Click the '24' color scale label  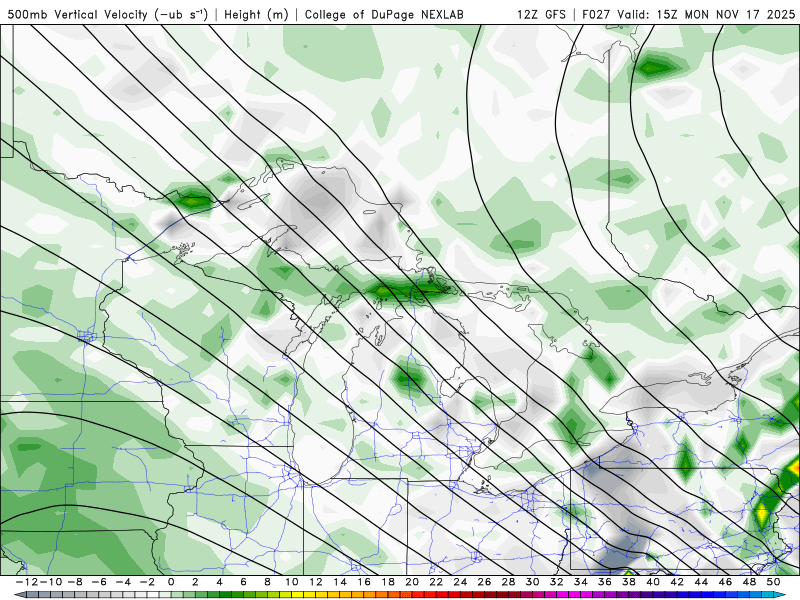coord(460,582)
